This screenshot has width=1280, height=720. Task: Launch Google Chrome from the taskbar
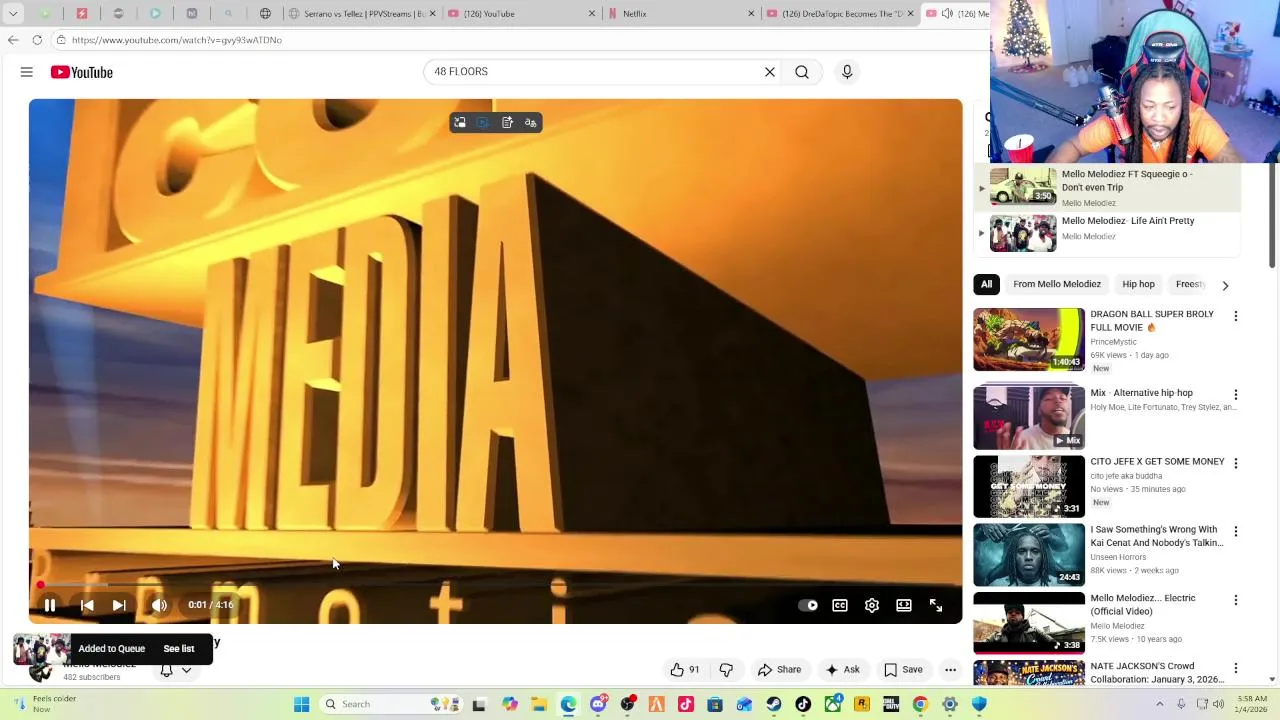(920, 704)
